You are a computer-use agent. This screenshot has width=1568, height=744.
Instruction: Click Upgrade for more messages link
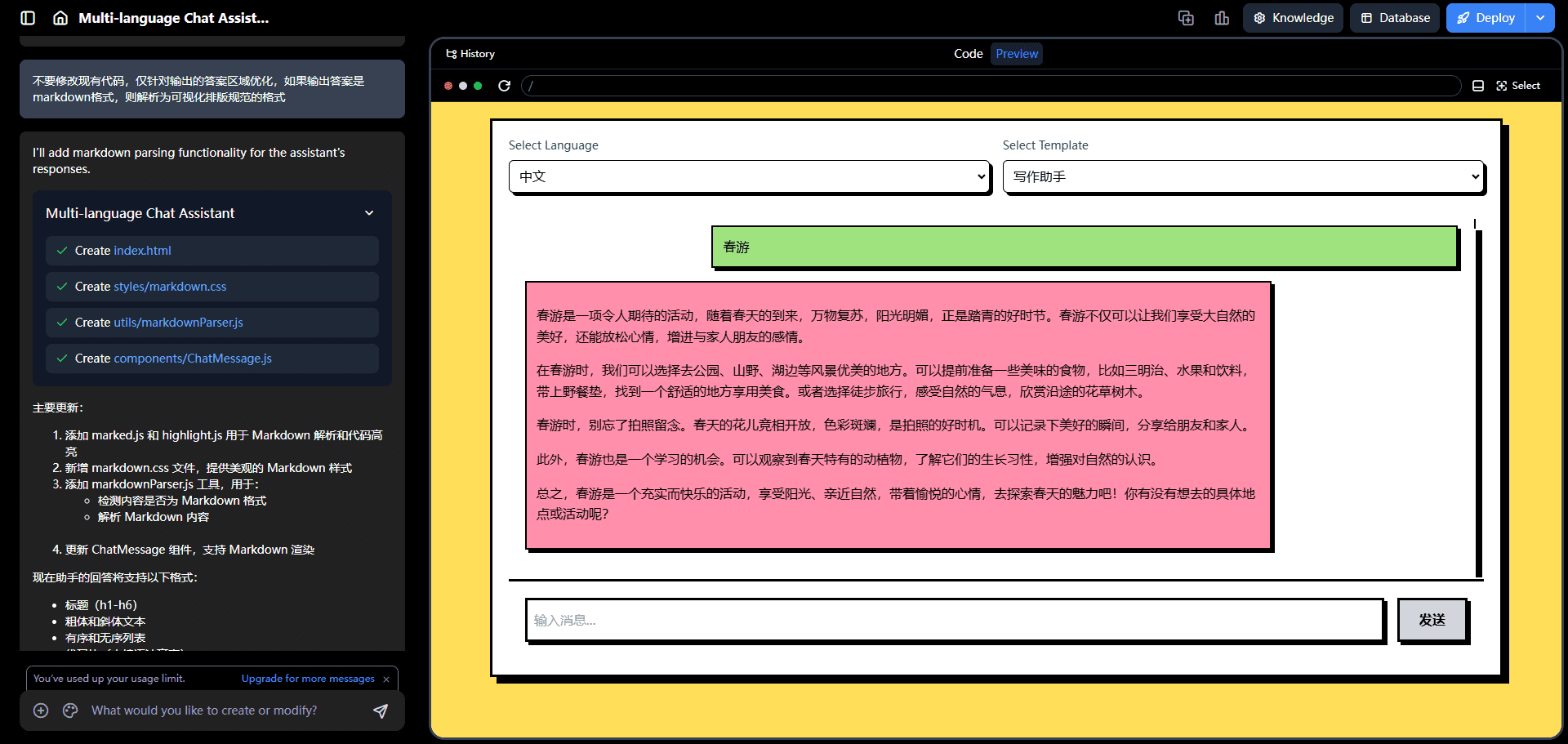(308, 679)
